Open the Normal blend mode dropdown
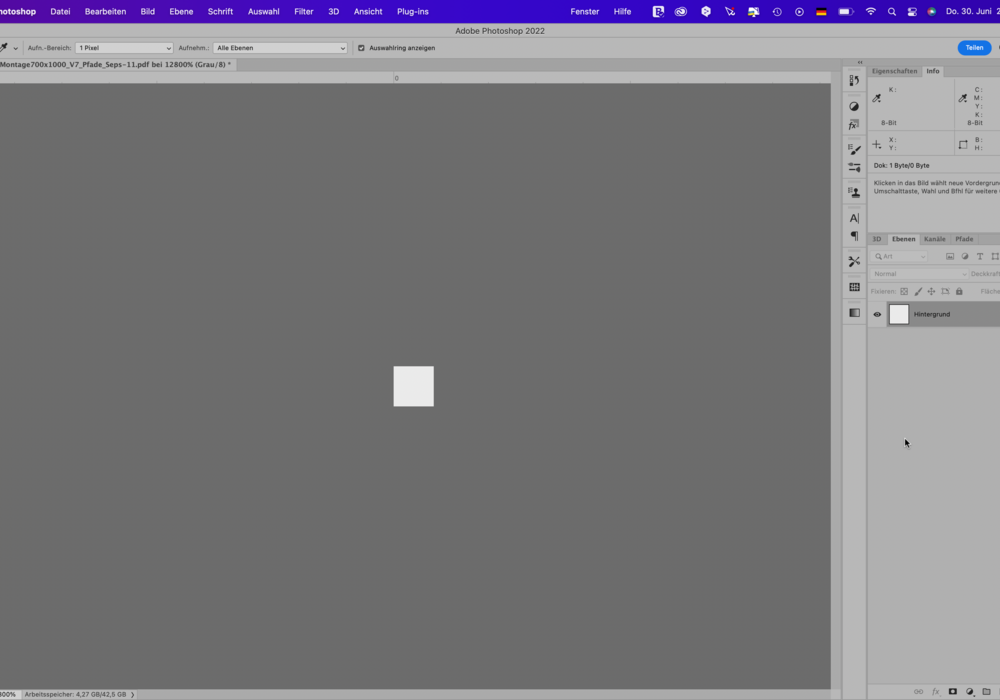The width and height of the screenshot is (1000, 700). [920, 274]
